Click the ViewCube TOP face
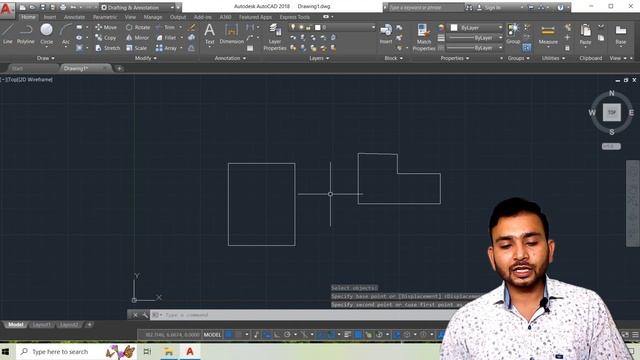Viewport: 640px width, 360px height. pyautogui.click(x=611, y=112)
